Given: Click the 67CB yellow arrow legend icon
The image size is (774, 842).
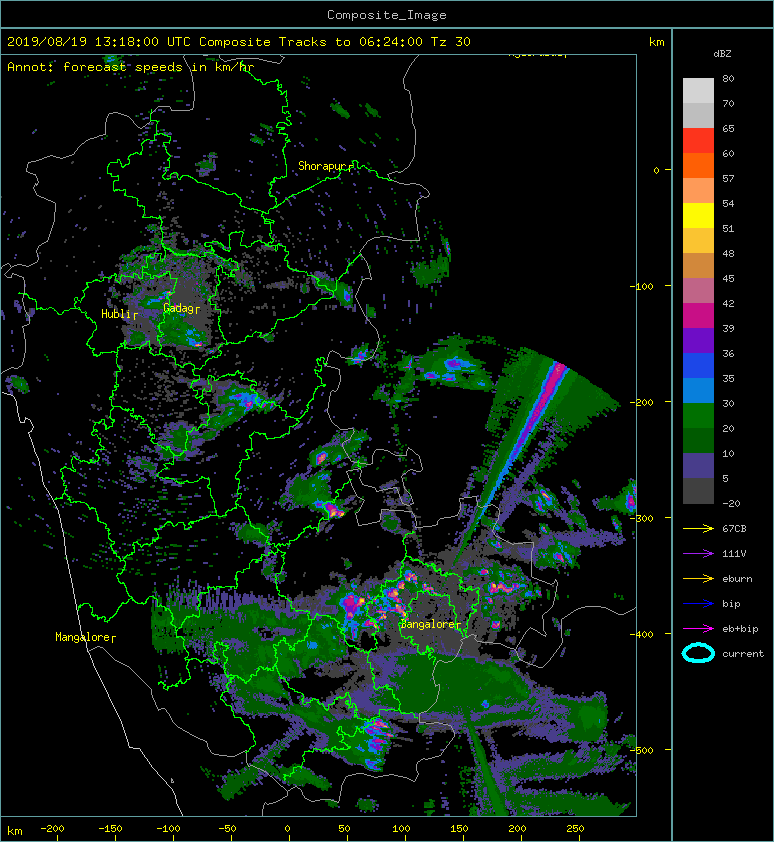Looking at the screenshot, I should [x=698, y=529].
